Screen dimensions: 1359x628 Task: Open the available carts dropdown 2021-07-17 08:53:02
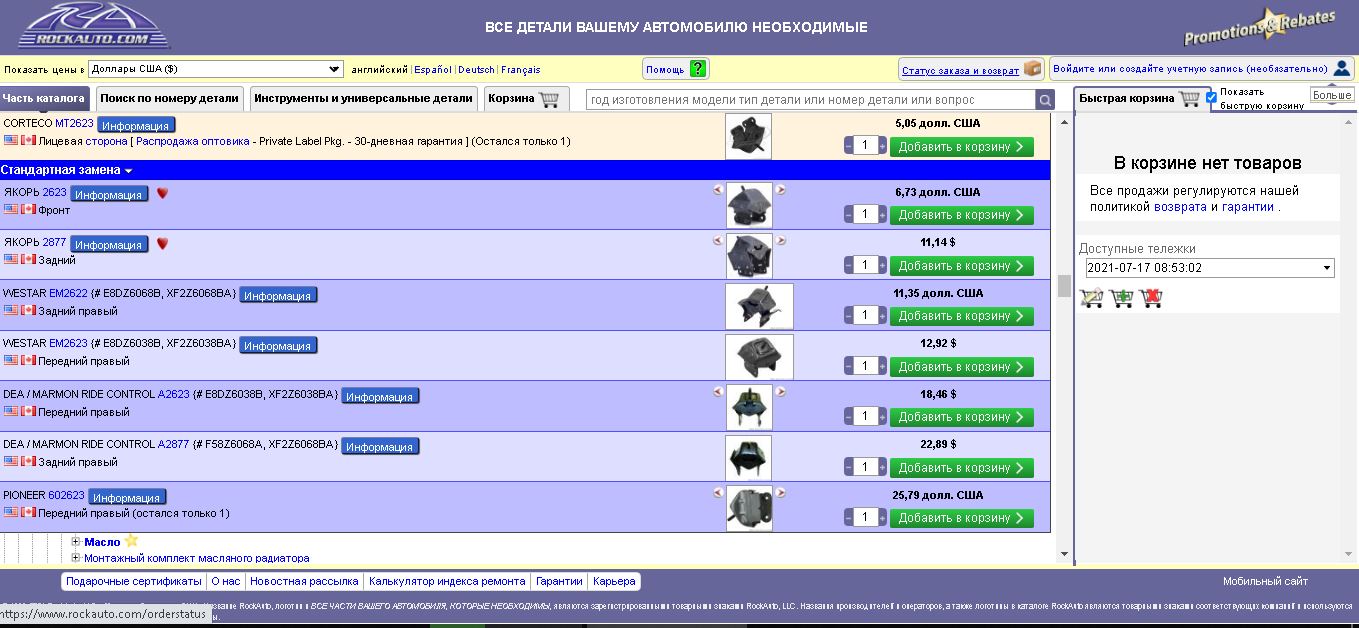[x=1210, y=268]
